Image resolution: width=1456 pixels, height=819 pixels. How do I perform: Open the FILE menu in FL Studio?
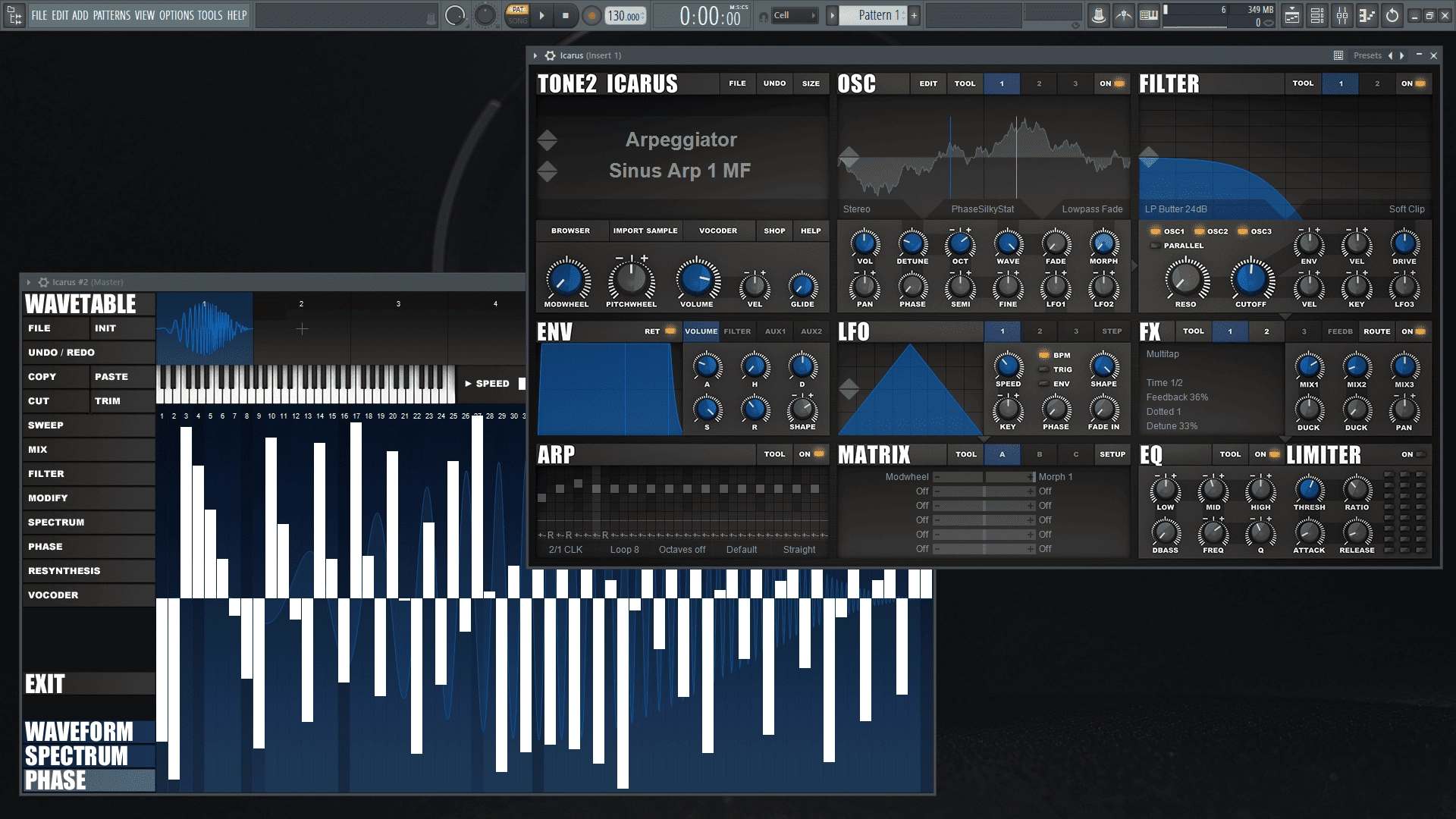39,15
